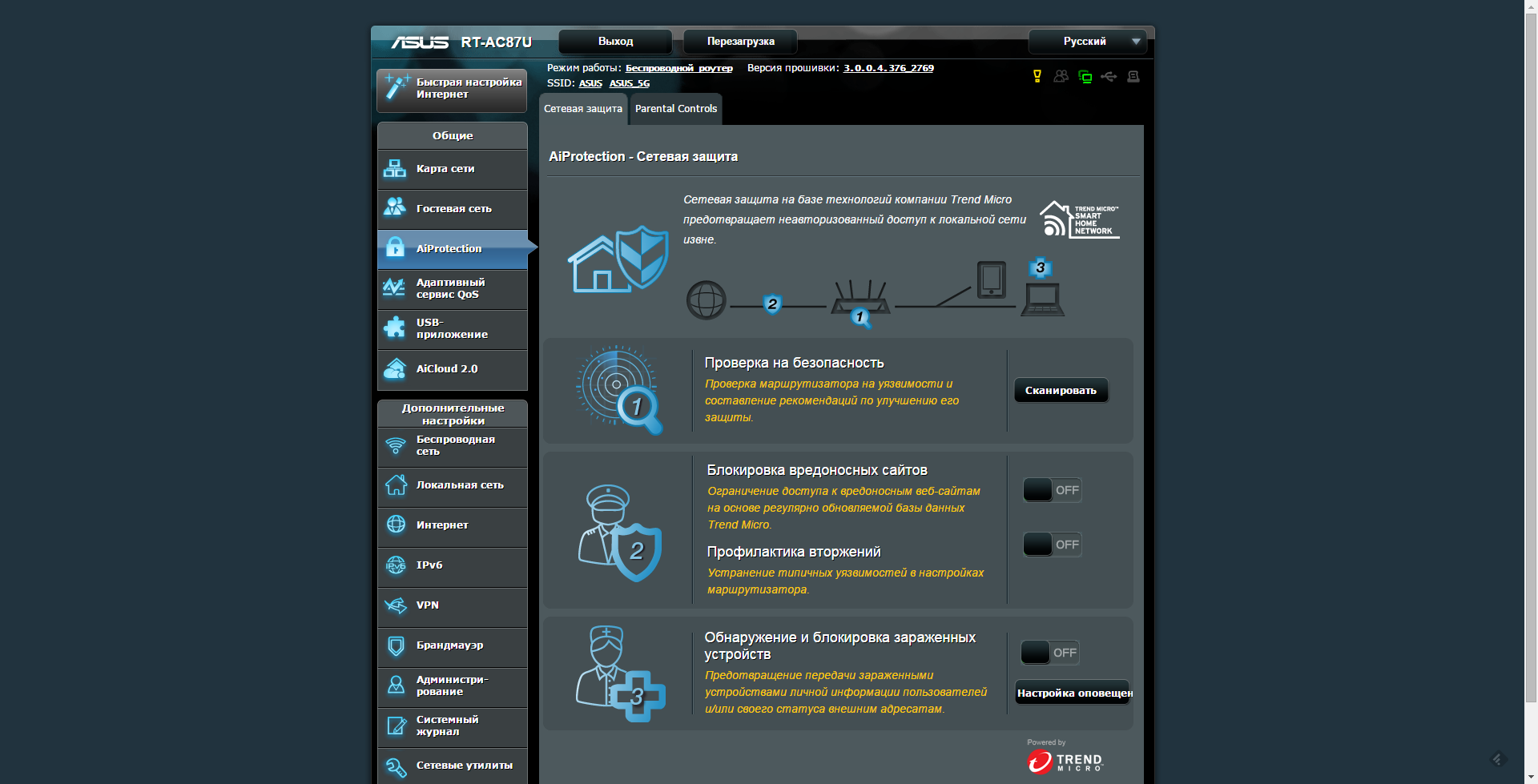Click the Adaptive QoS graph icon
The image size is (1538, 784).
(394, 287)
